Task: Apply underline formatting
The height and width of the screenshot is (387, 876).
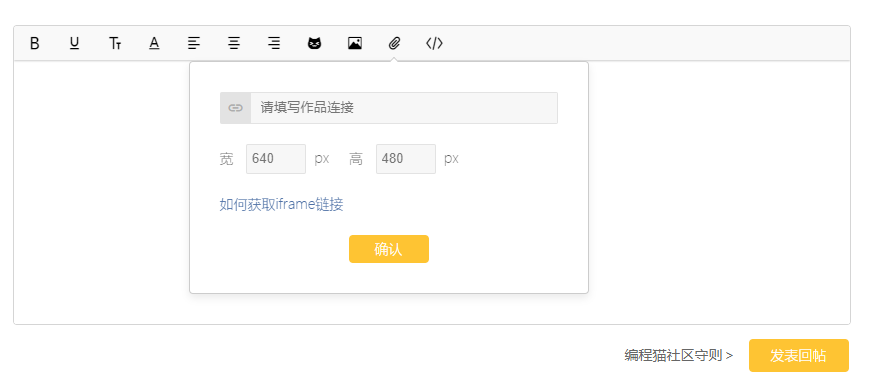Action: pyautogui.click(x=74, y=43)
